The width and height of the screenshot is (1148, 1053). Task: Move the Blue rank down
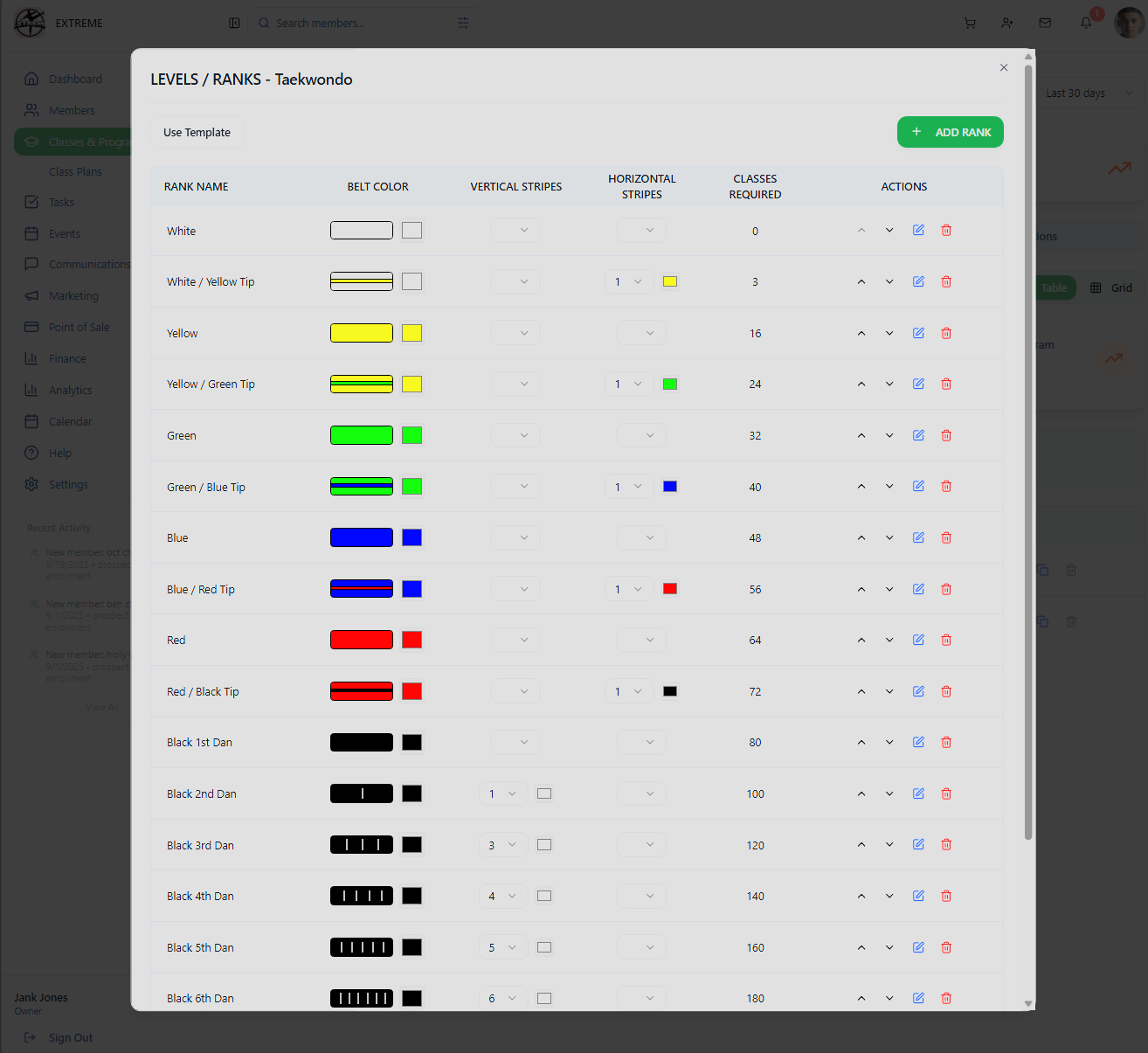pyautogui.click(x=889, y=537)
